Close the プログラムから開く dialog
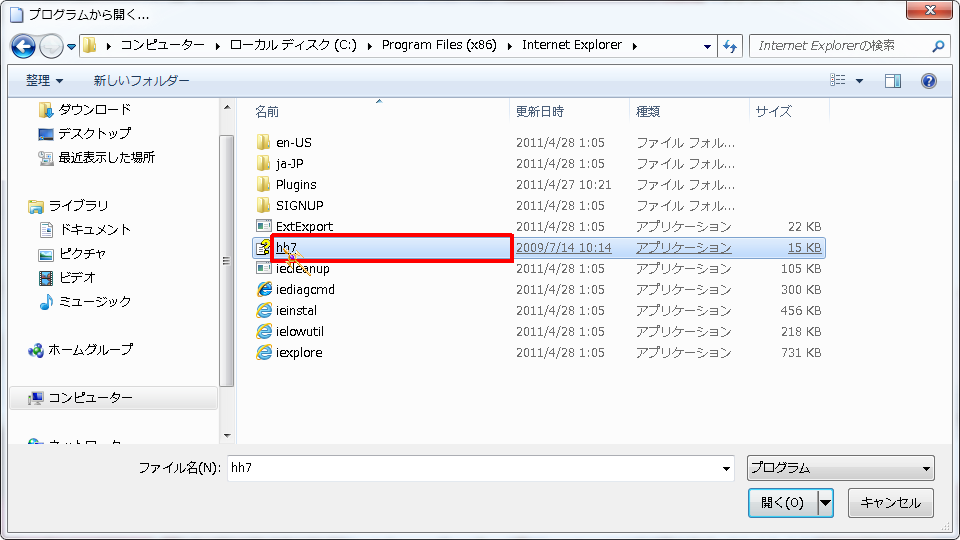The height and width of the screenshot is (540, 960). [x=929, y=9]
